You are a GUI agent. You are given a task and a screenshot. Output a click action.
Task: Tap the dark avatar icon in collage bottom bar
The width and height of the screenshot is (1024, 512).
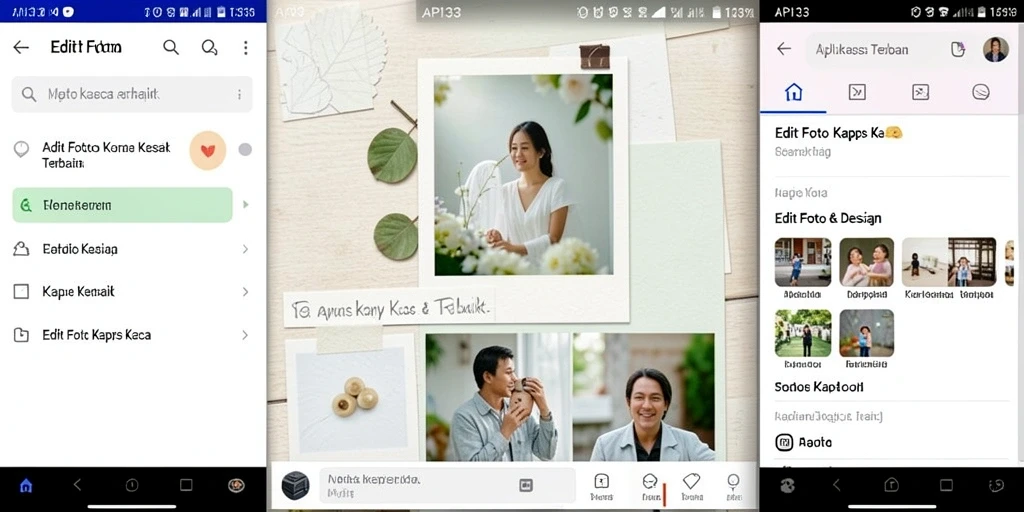pyautogui.click(x=295, y=485)
